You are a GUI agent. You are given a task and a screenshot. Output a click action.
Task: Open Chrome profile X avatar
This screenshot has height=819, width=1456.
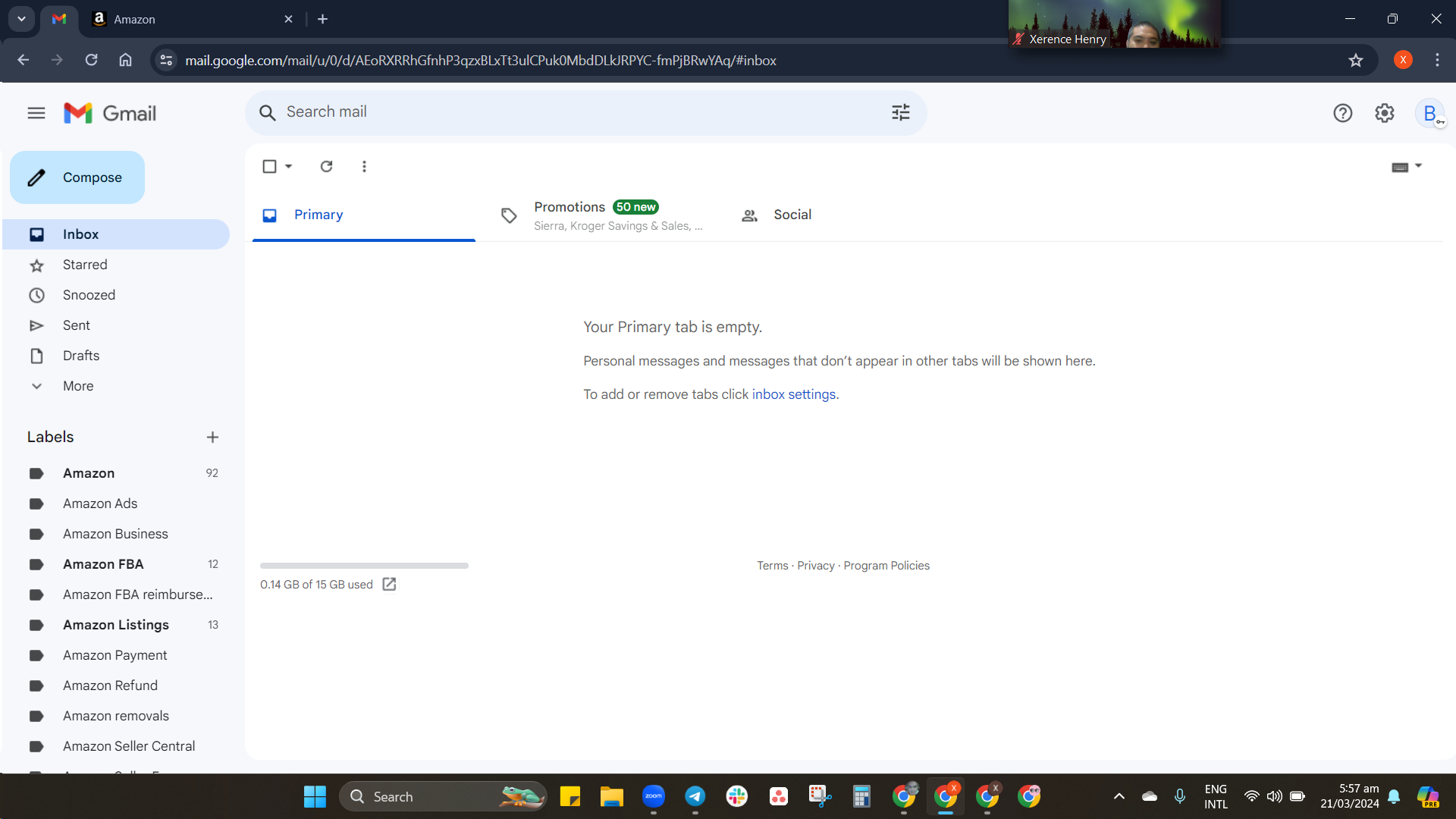pos(1403,60)
